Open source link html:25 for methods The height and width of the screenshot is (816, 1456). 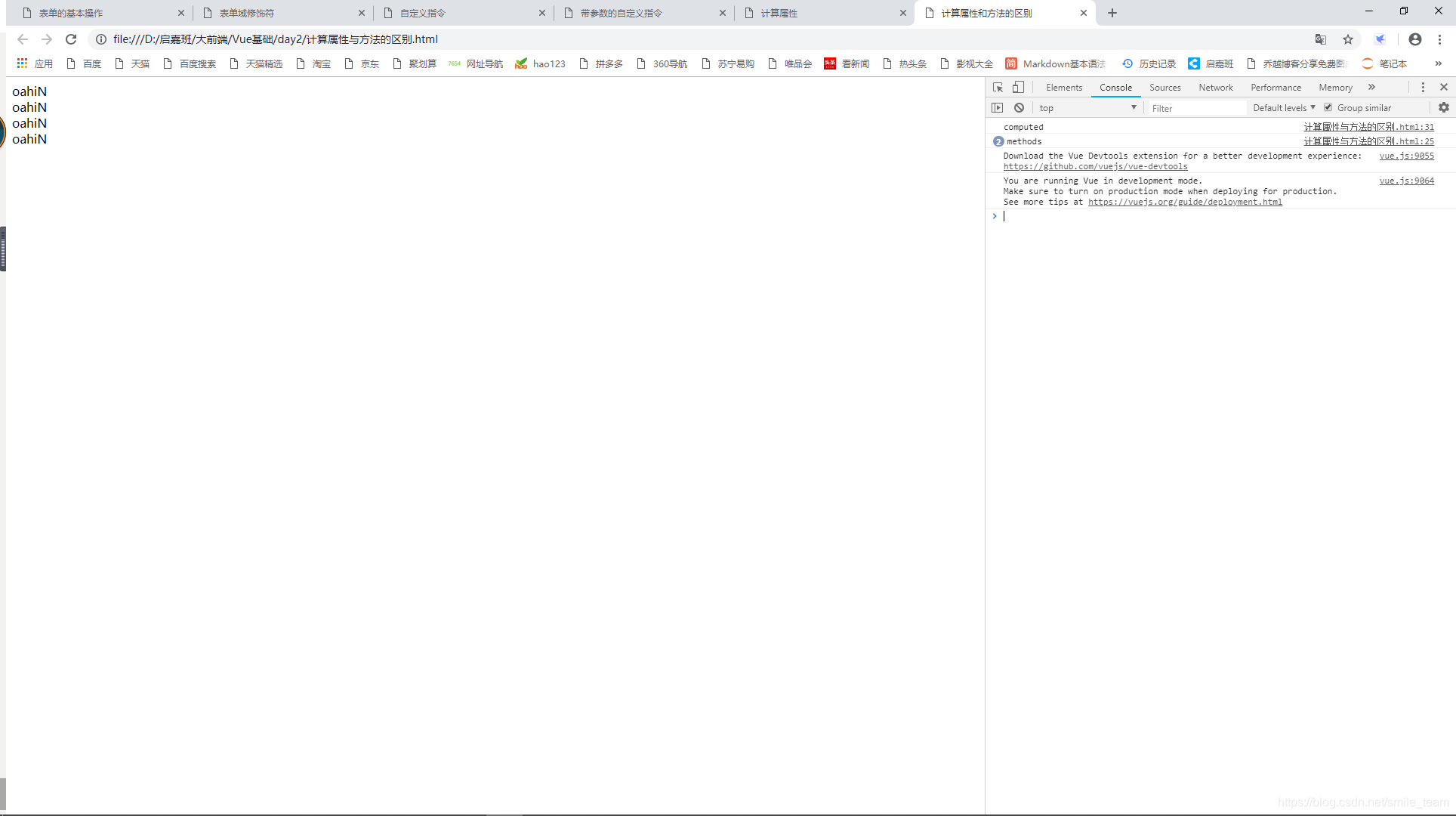[x=1368, y=141]
